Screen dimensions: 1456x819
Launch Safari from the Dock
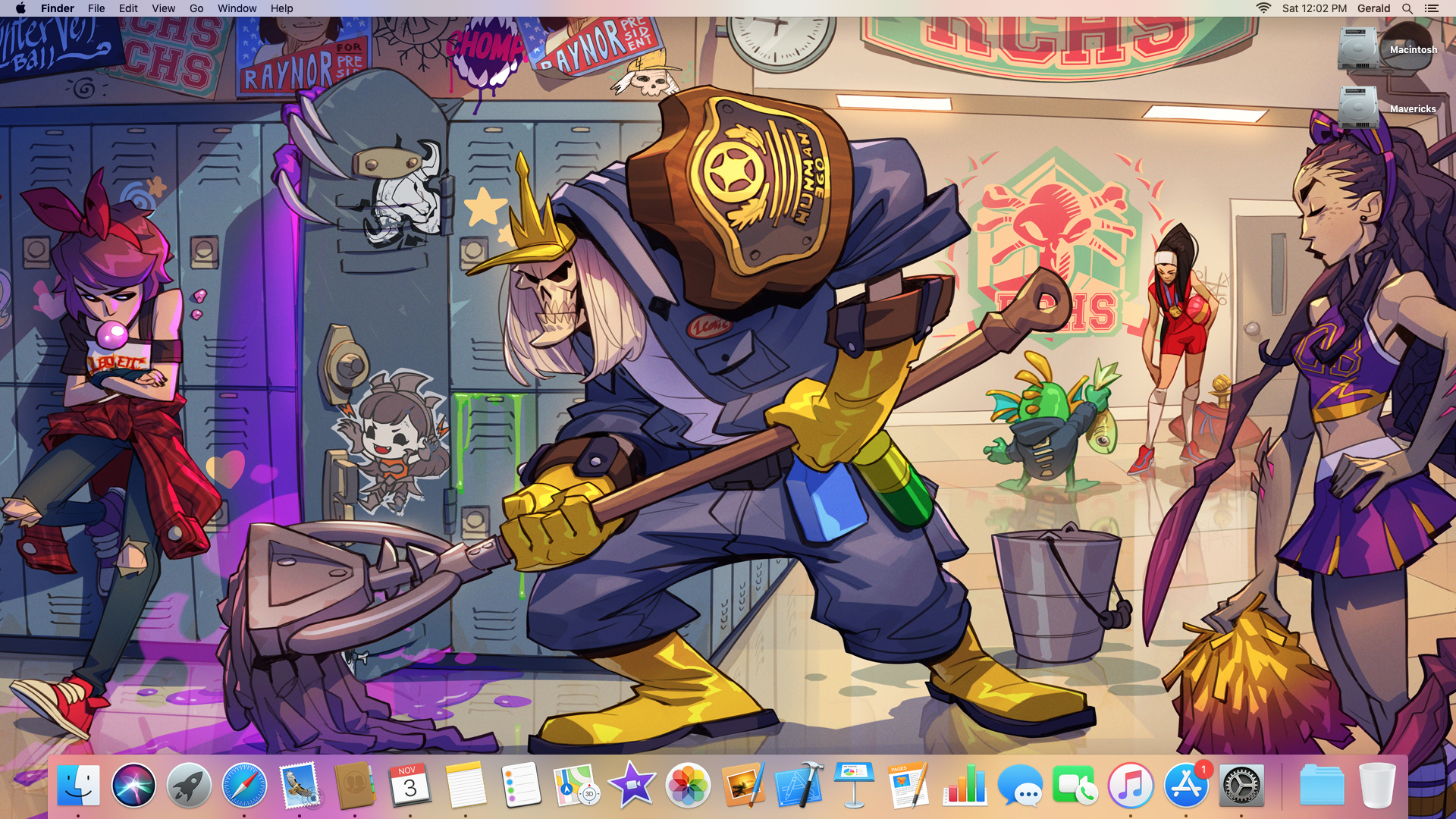click(244, 785)
